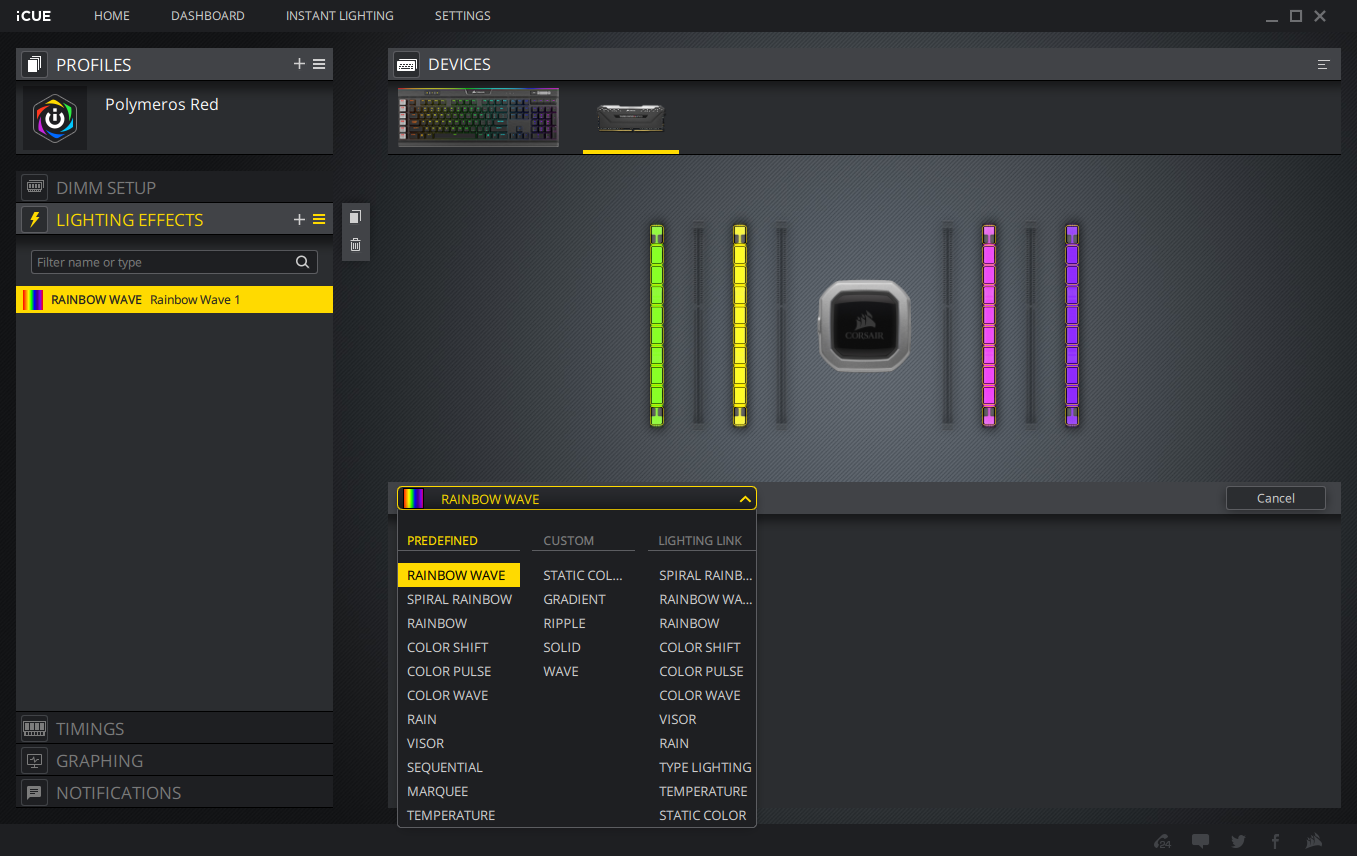Select the keyboard device thumbnail
The image size is (1357, 856).
point(478,118)
